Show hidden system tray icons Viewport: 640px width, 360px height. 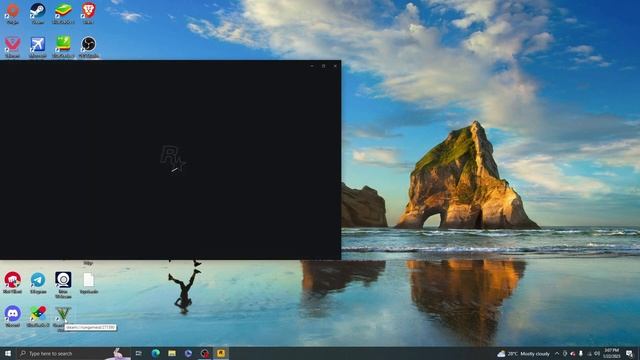(x=557, y=353)
